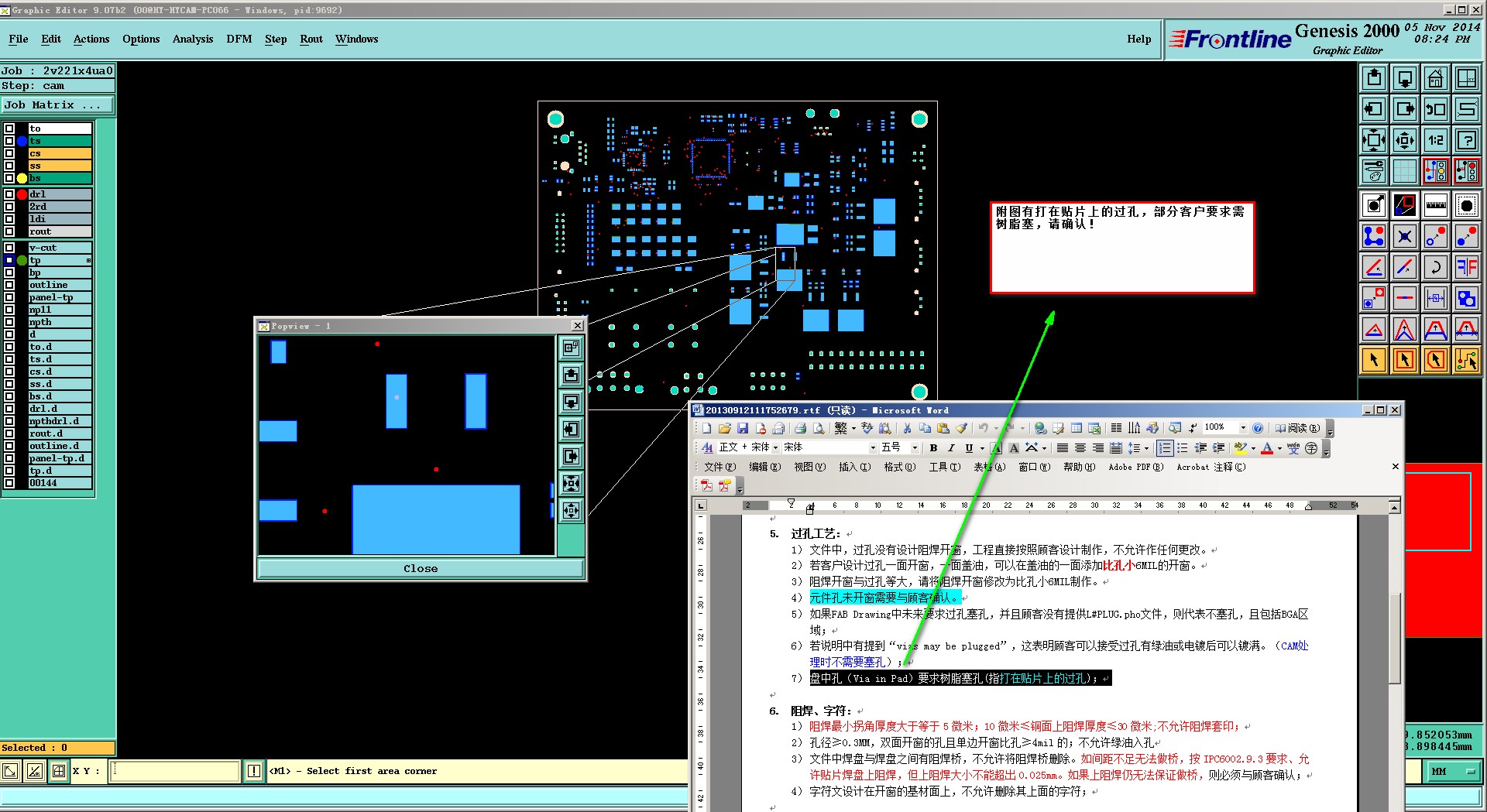Open the highlight color dropdown arrow in Word
1487x812 pixels.
(1253, 447)
